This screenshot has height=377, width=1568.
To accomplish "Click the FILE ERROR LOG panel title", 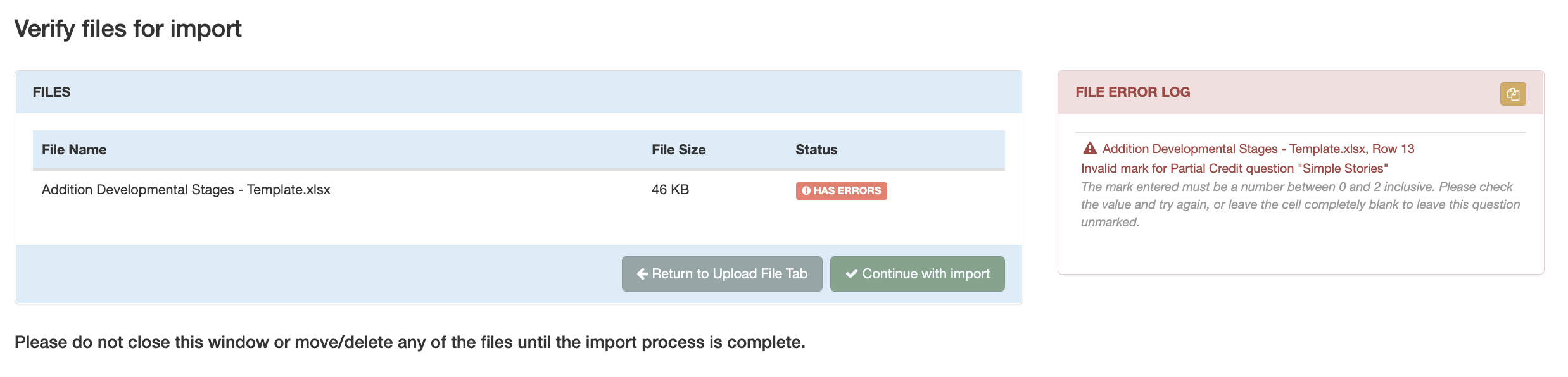I will click(1132, 92).
